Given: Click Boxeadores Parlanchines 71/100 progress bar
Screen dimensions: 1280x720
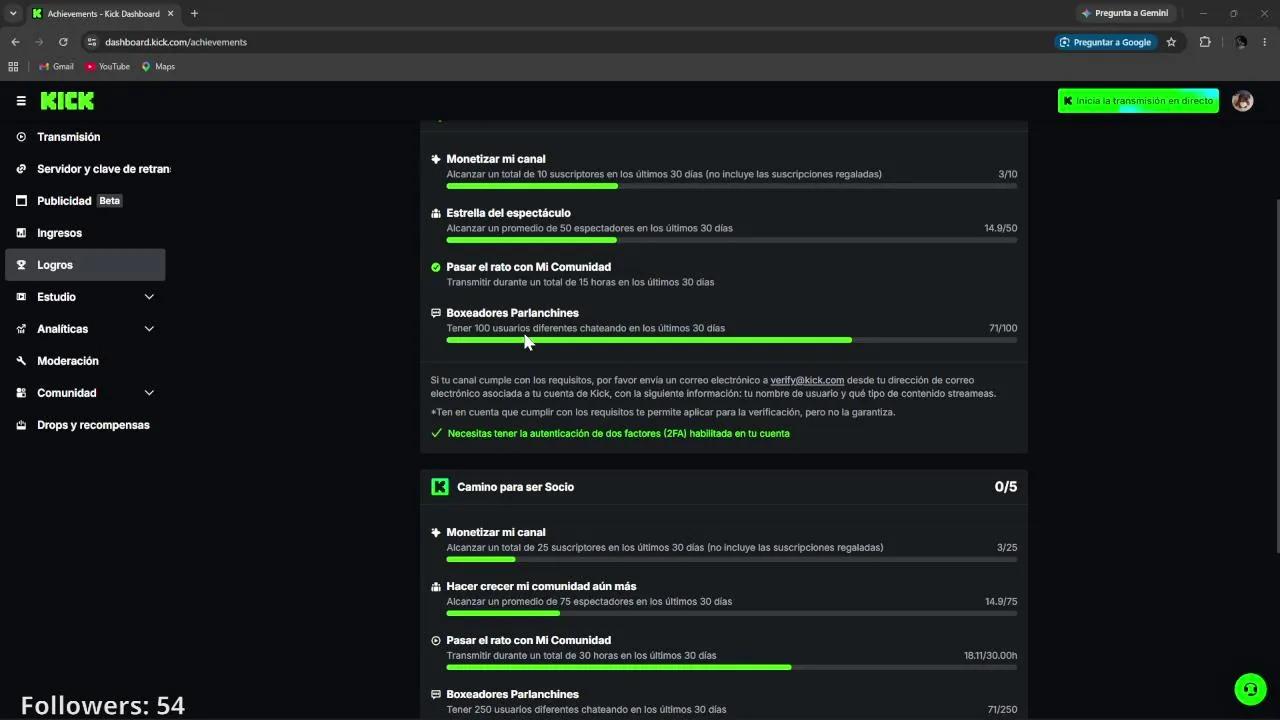Looking at the screenshot, I should (x=732, y=340).
